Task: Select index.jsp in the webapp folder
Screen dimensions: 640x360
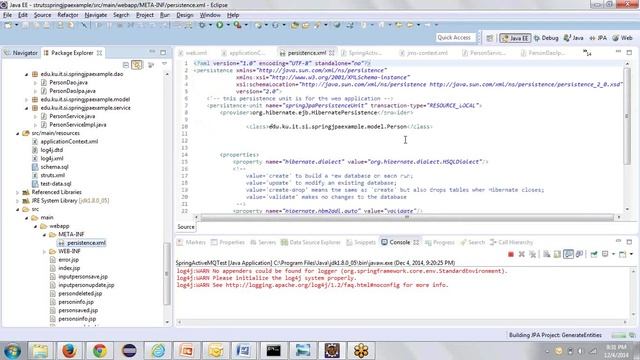Action: (64, 268)
